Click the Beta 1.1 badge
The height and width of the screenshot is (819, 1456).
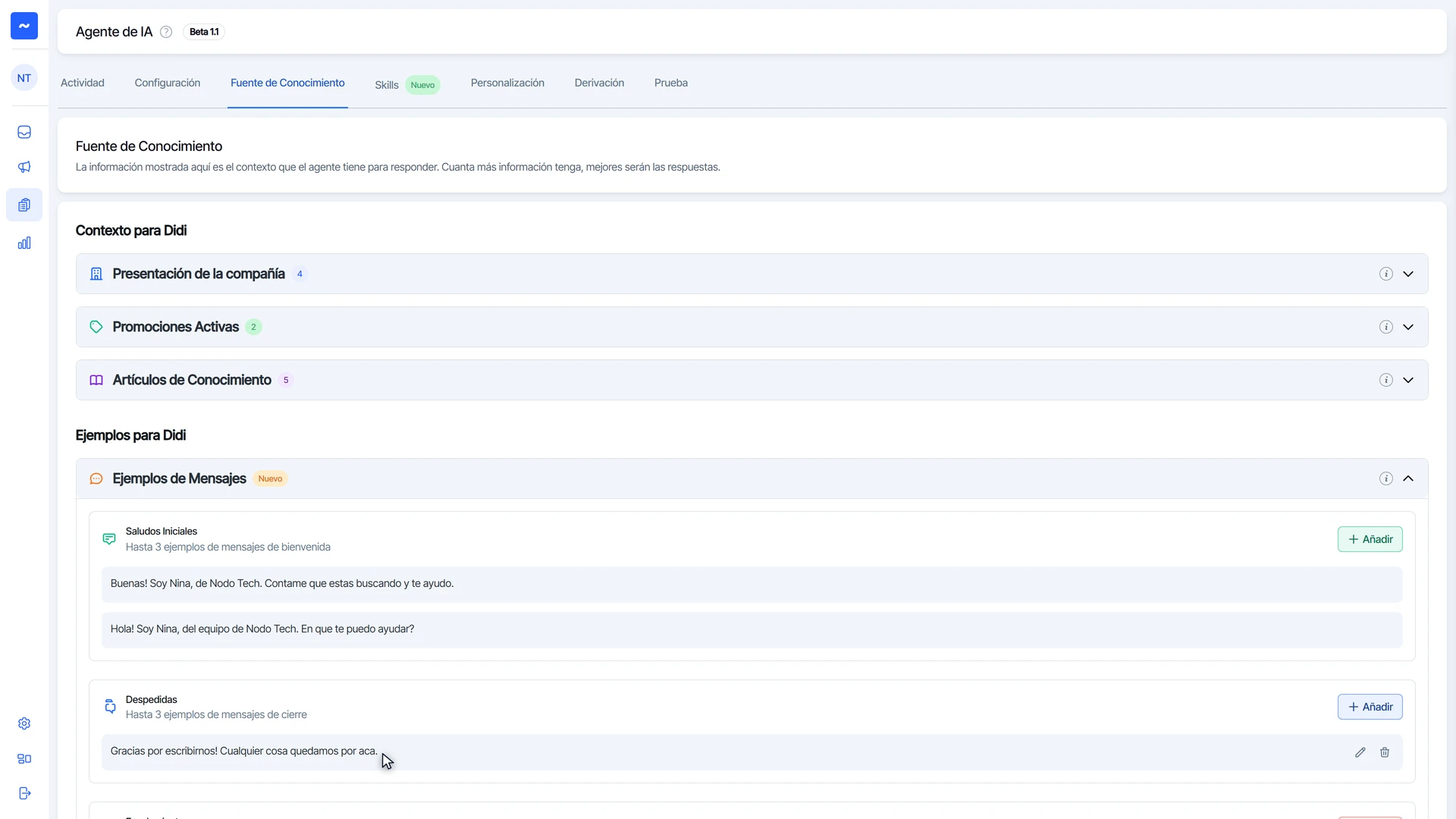click(204, 32)
